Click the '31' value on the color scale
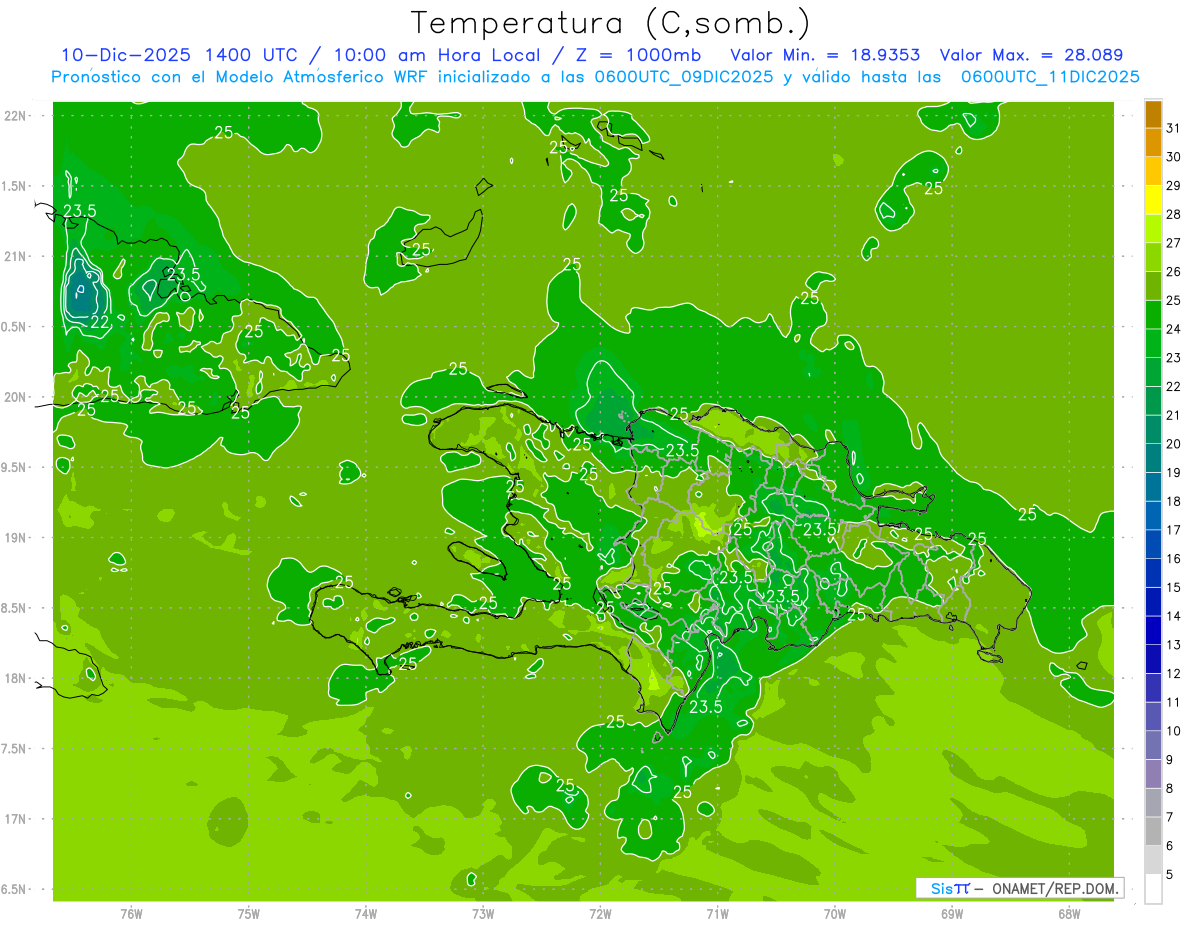The height and width of the screenshot is (927, 1200). (x=1173, y=128)
